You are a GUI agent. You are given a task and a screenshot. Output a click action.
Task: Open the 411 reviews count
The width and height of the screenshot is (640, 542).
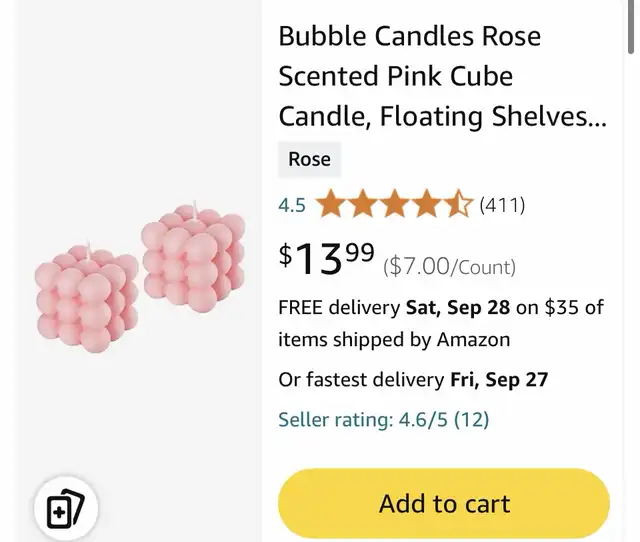(502, 206)
